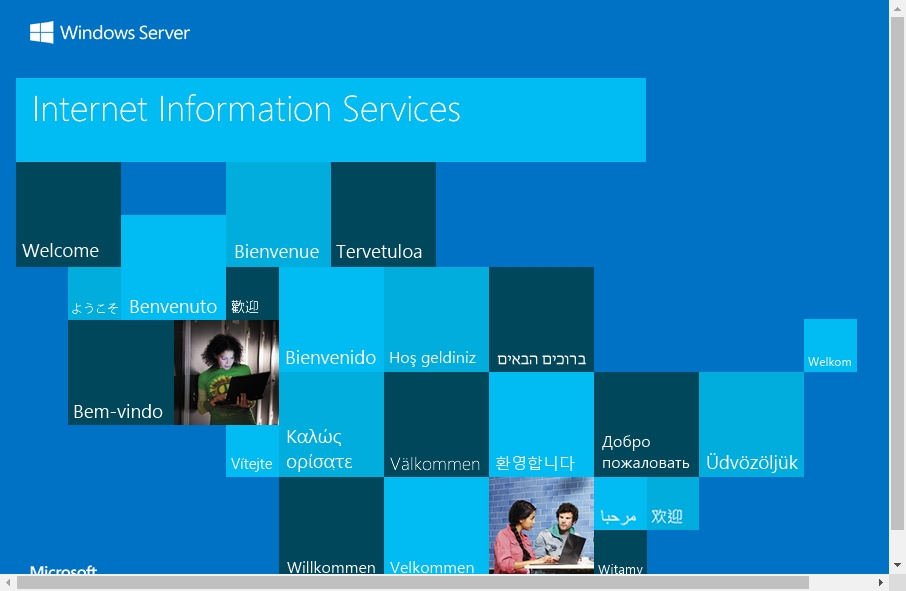Click the vertical scrollbar thumb

click(x=897, y=273)
